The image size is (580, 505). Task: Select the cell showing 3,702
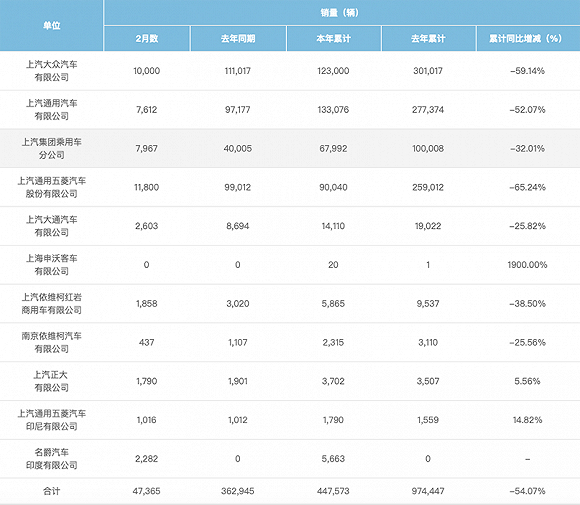[x=333, y=381]
